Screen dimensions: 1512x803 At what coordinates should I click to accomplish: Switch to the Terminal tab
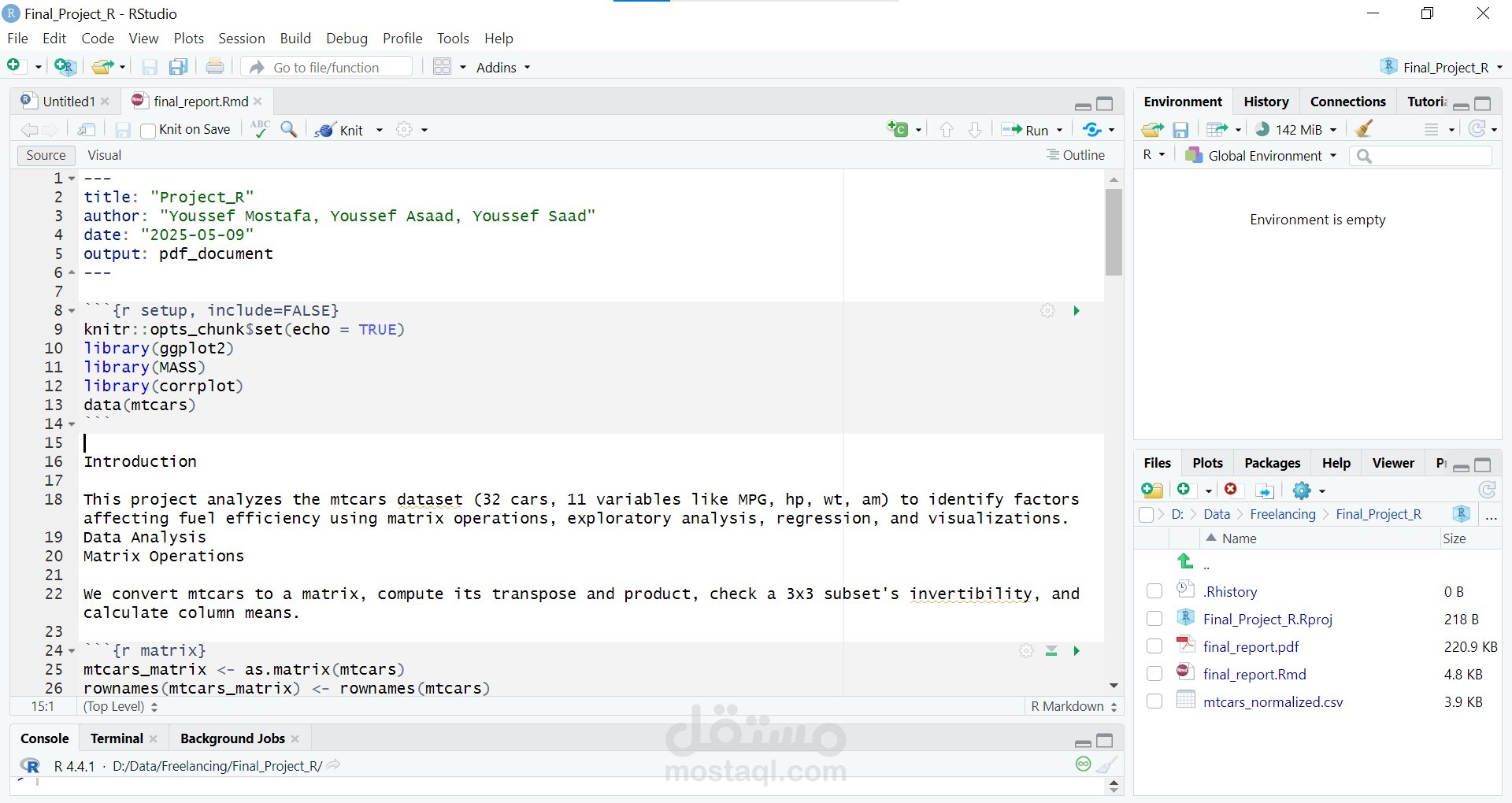pyautogui.click(x=117, y=738)
